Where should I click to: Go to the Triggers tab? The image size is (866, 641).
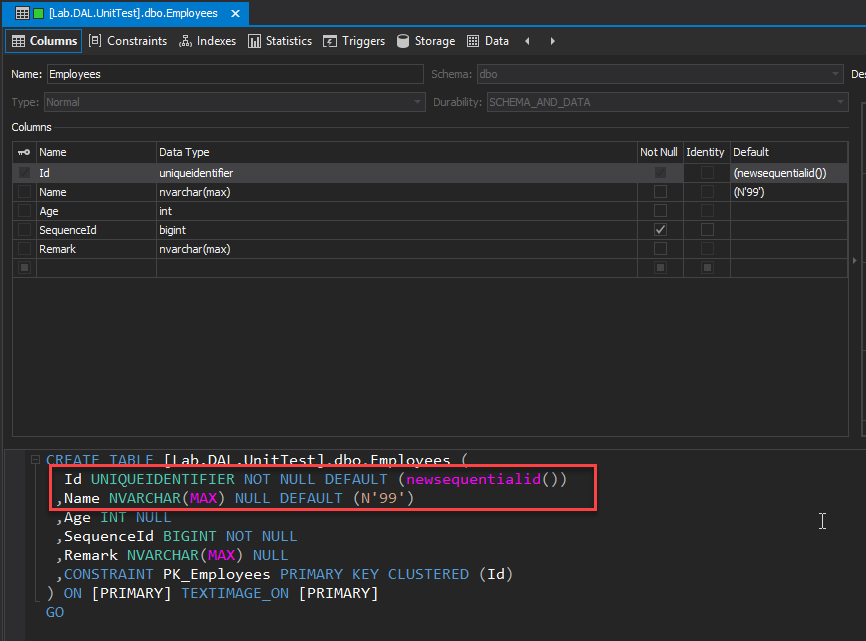(354, 41)
